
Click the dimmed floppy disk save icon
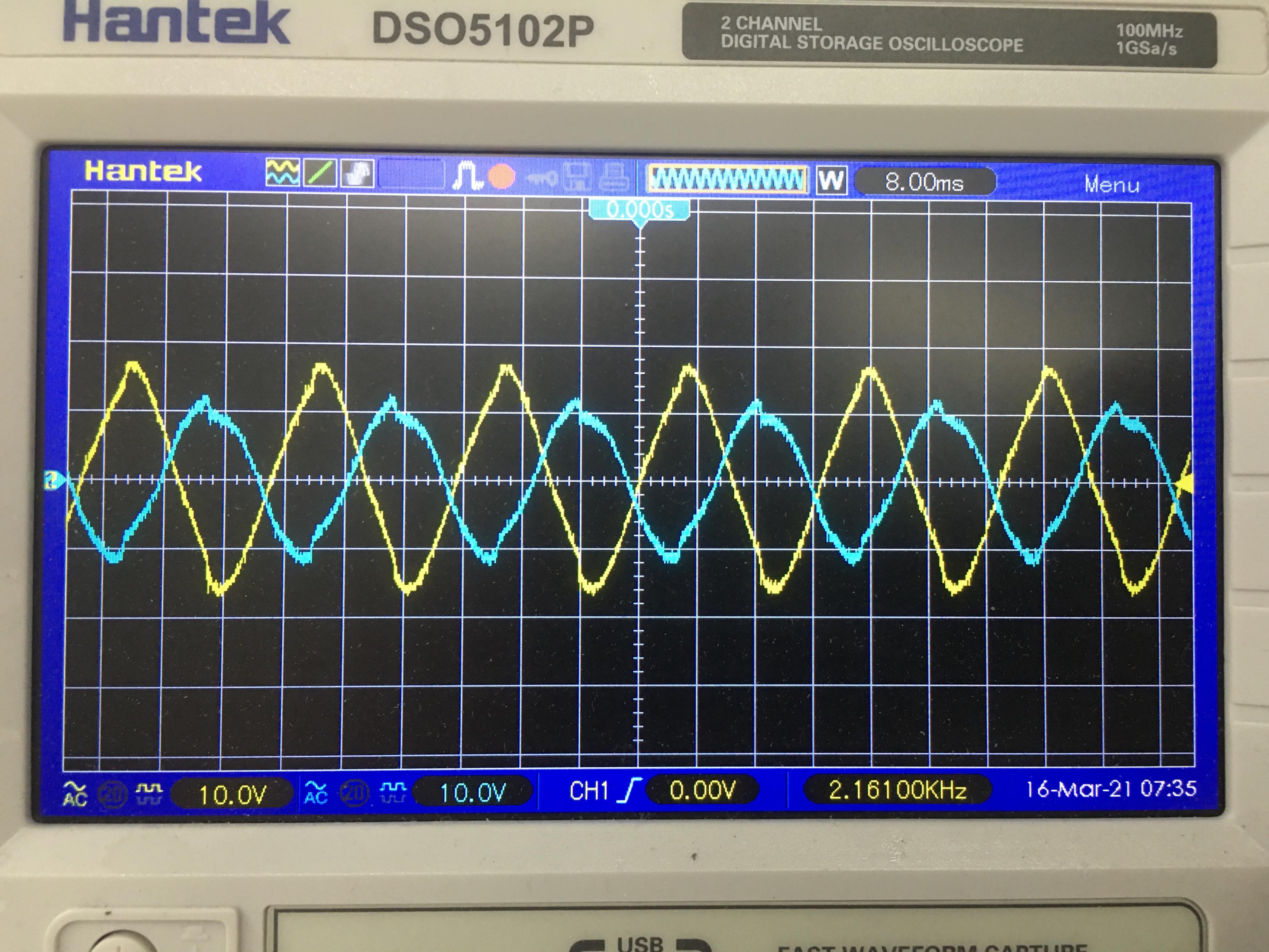click(x=578, y=177)
